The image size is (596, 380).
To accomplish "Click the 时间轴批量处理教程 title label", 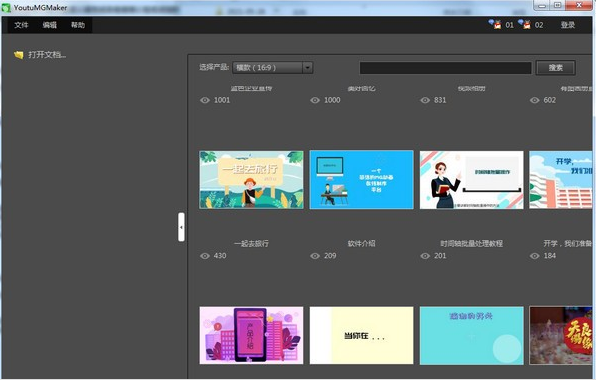I will 471,244.
